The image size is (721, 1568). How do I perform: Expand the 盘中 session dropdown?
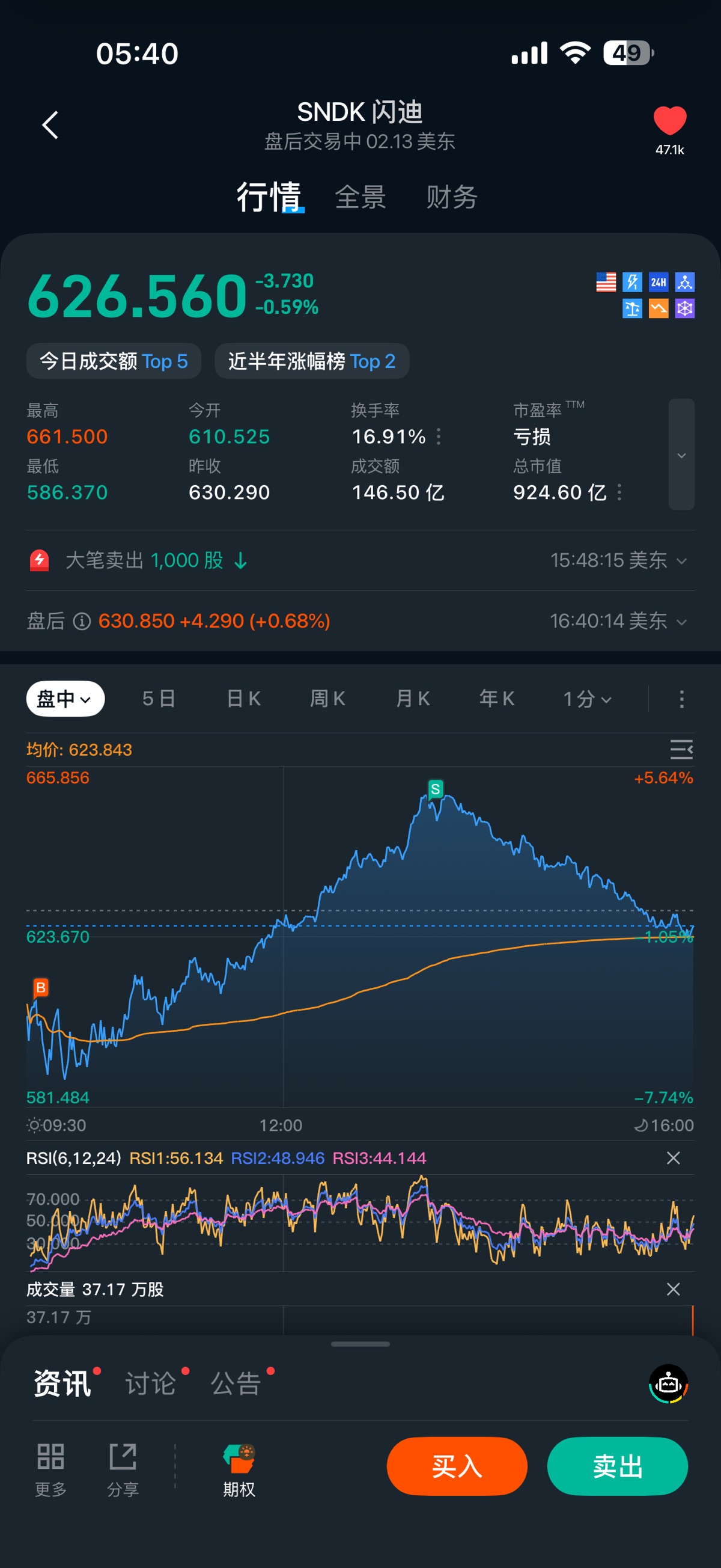[x=65, y=699]
